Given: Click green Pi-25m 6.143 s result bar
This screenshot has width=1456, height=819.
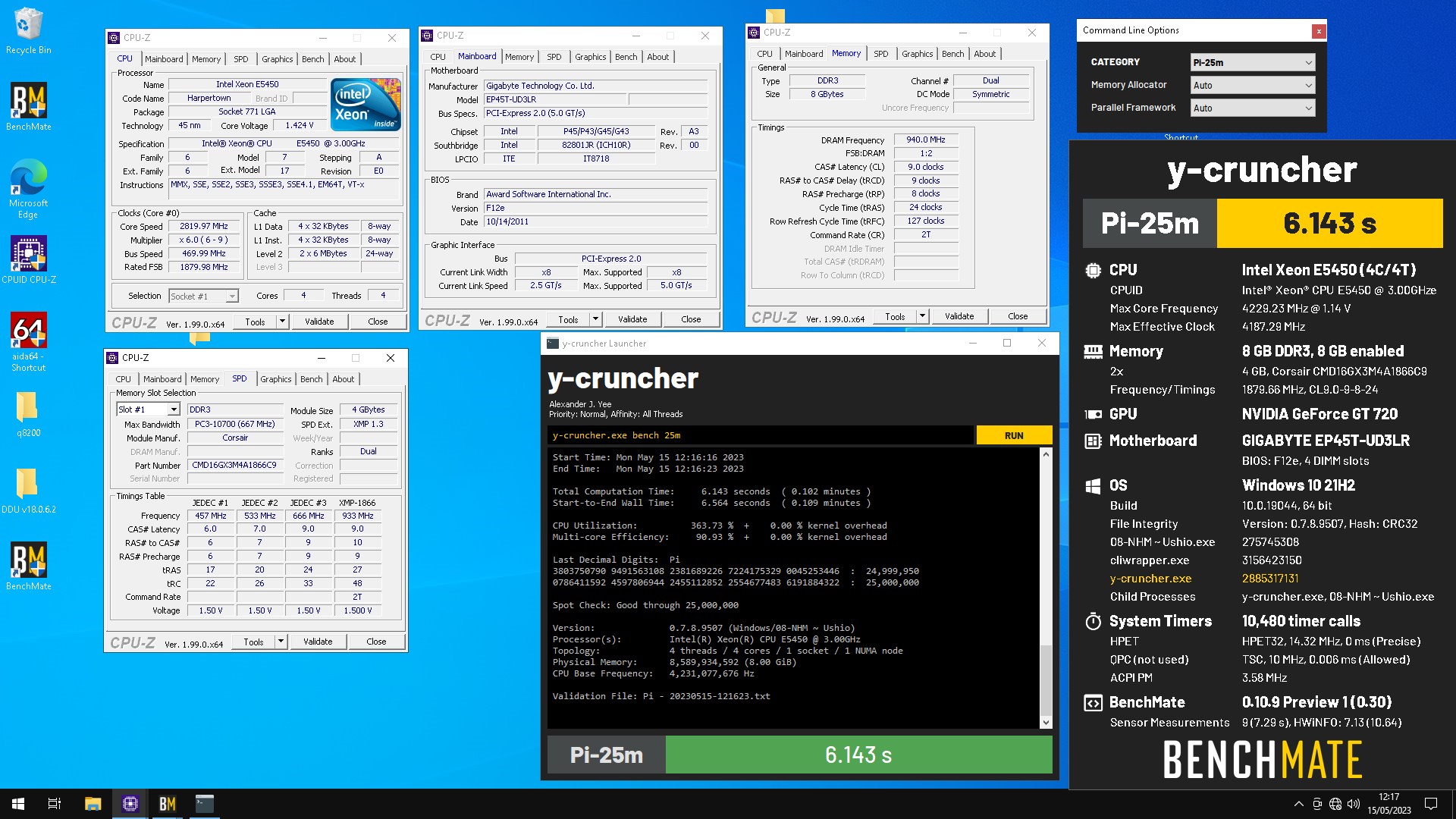Looking at the screenshot, I should pyautogui.click(x=858, y=755).
